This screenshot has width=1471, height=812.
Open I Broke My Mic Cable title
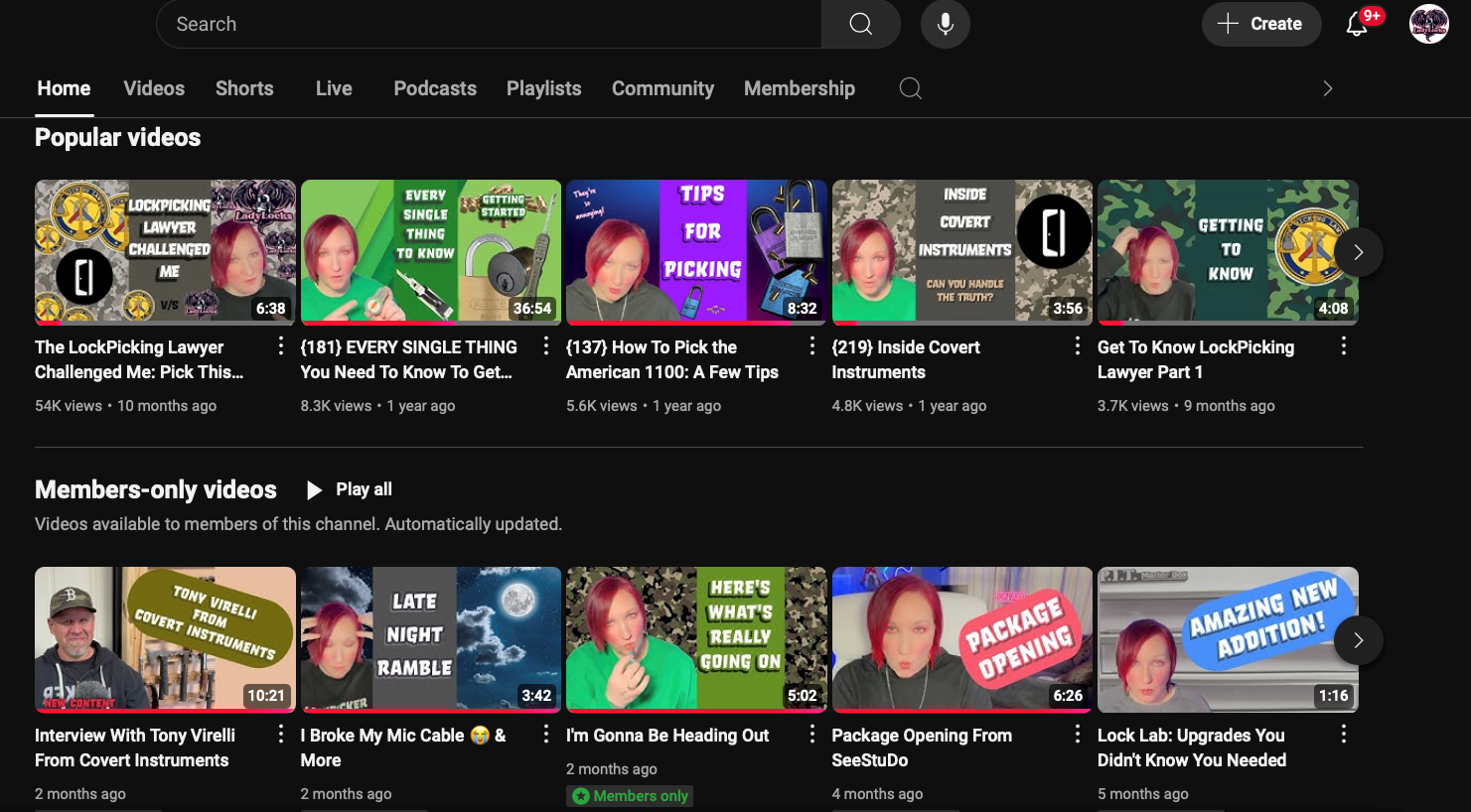pyautogui.click(x=403, y=747)
